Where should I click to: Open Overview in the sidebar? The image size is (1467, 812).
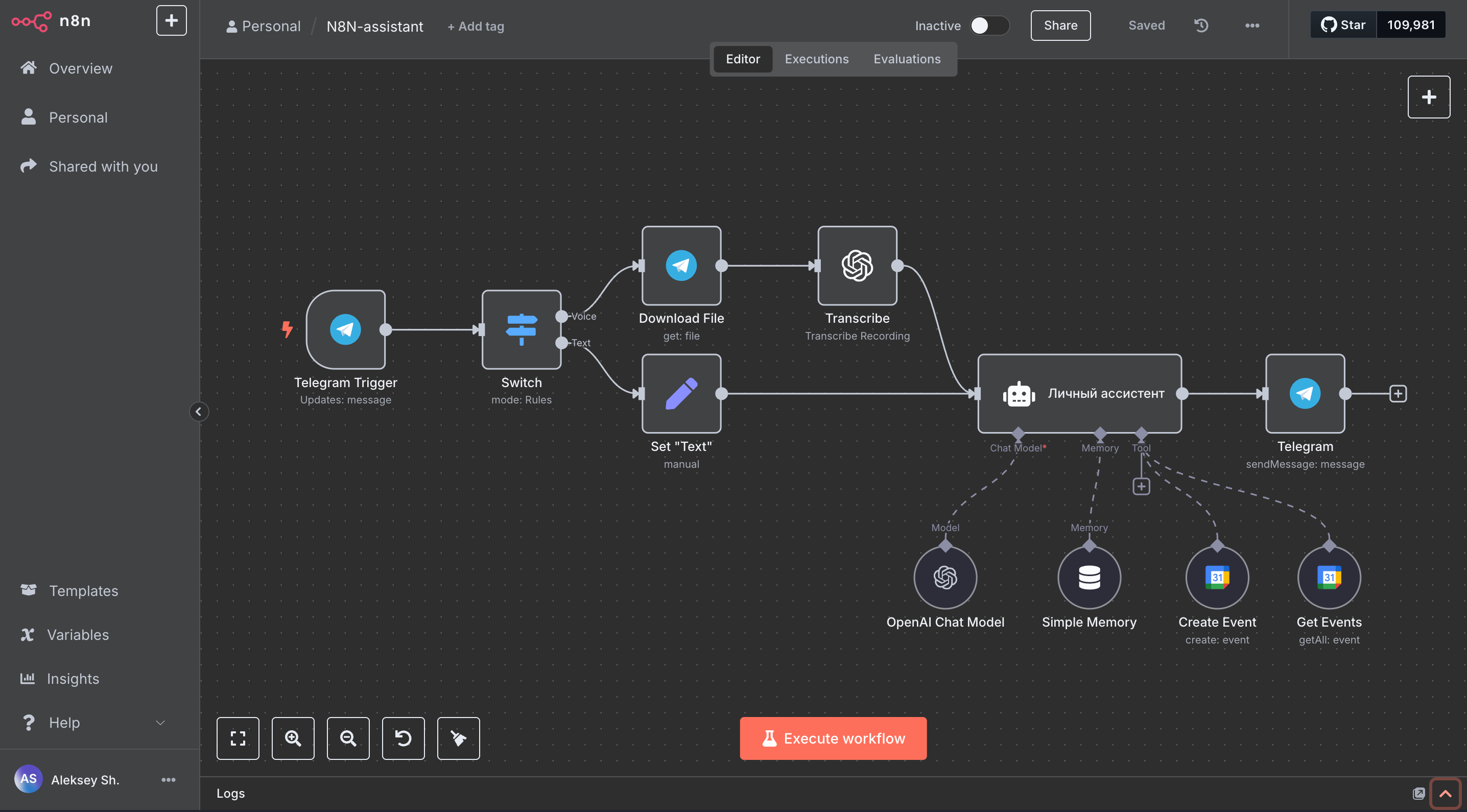point(80,68)
